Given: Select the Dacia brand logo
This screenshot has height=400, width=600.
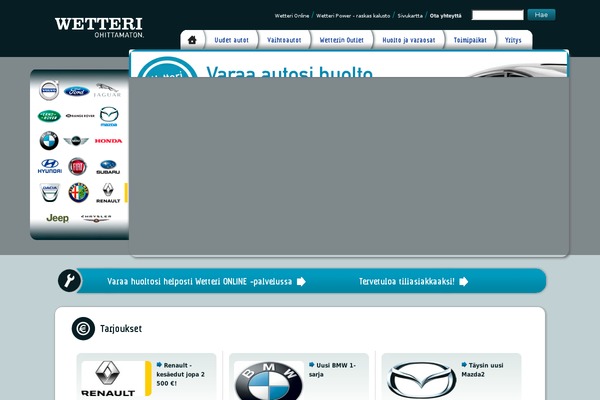Looking at the screenshot, I should tap(50, 192).
